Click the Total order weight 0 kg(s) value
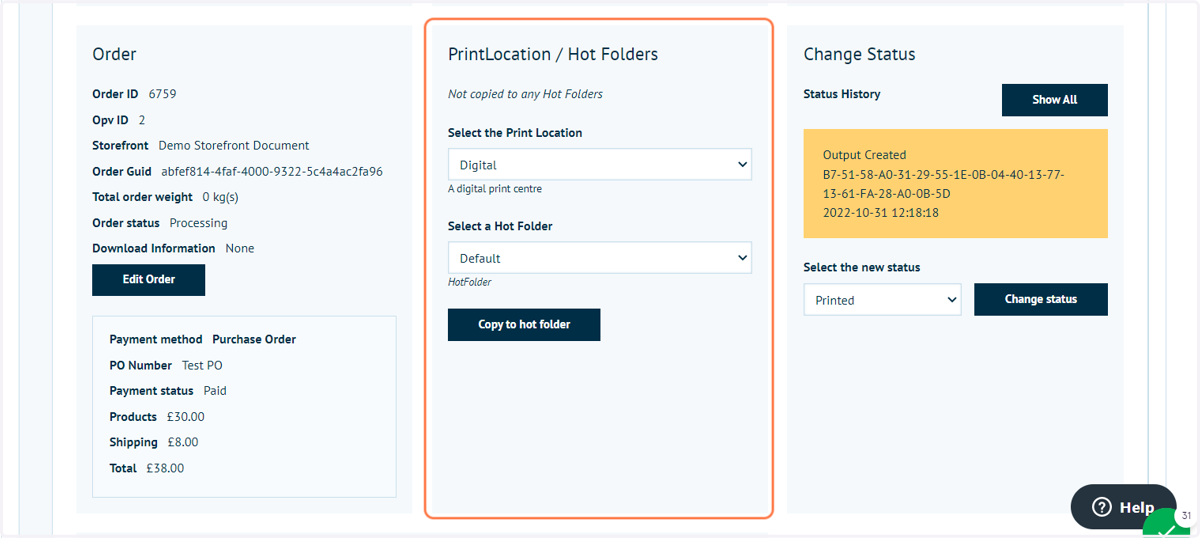This screenshot has width=1200, height=538. pos(220,197)
